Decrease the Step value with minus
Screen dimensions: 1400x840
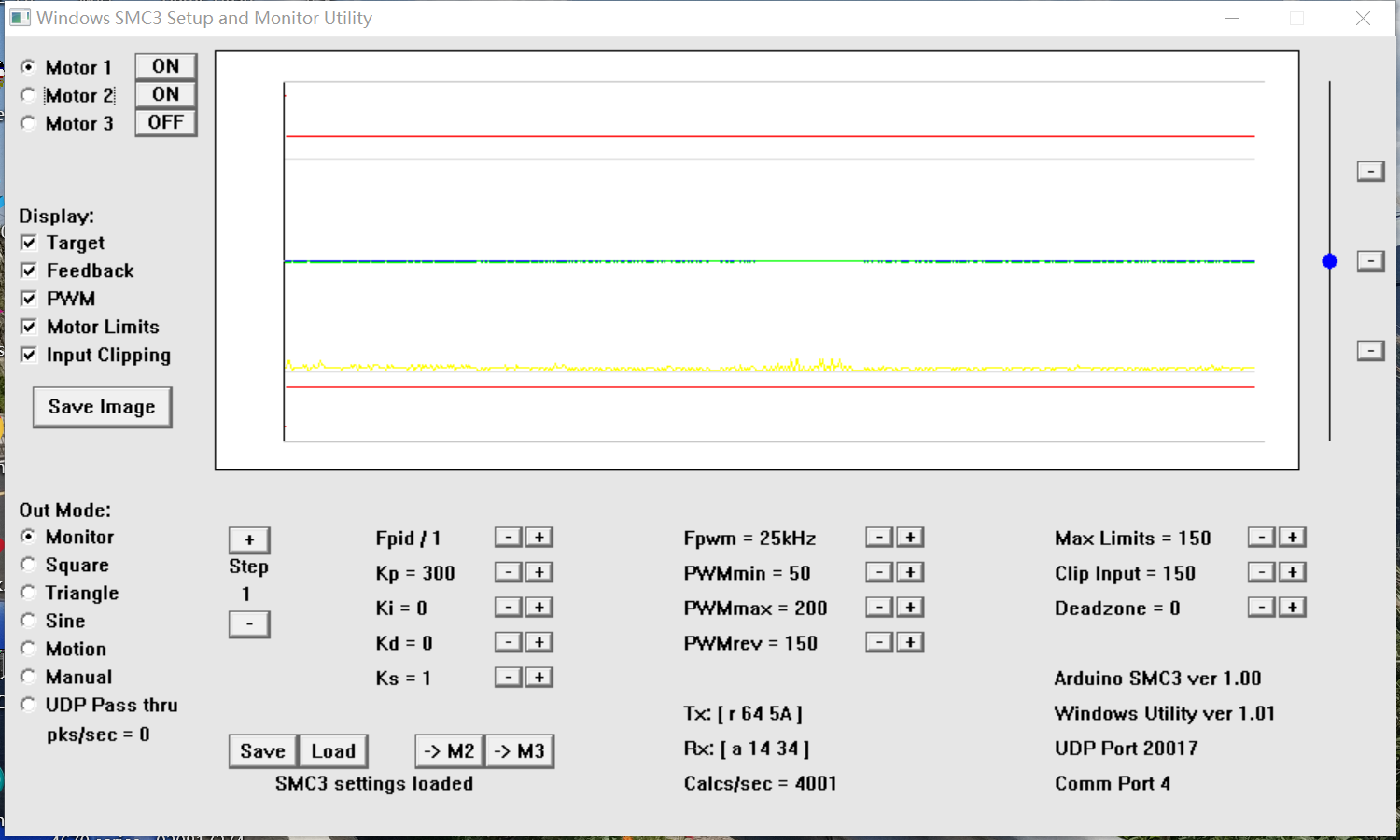coord(249,623)
